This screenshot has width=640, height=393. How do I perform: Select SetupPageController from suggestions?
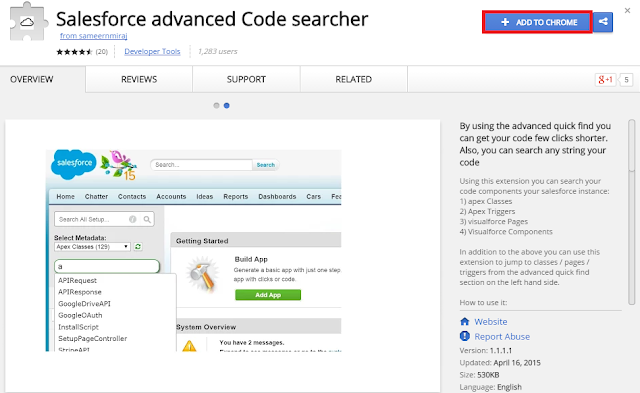[x=92, y=338]
